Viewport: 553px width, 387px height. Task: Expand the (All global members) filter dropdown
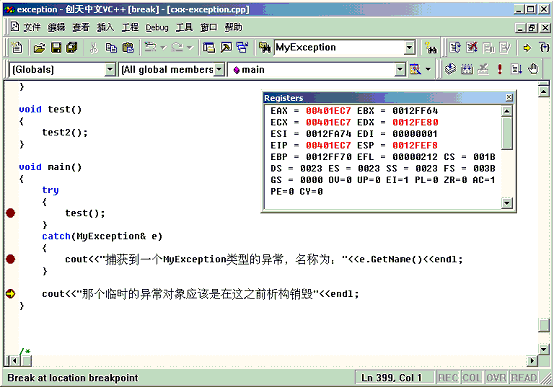[x=219, y=69]
